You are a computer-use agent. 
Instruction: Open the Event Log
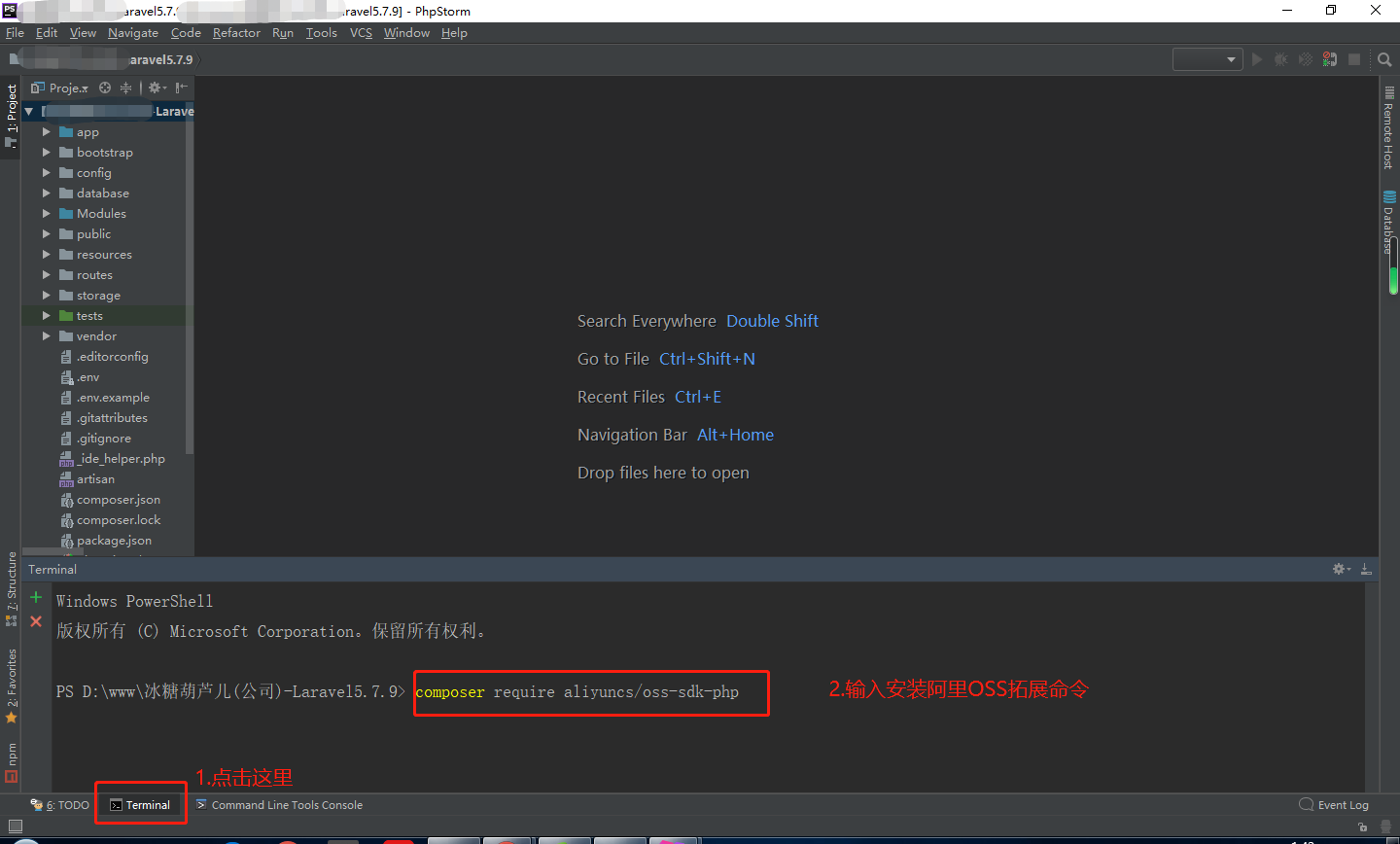point(1334,805)
